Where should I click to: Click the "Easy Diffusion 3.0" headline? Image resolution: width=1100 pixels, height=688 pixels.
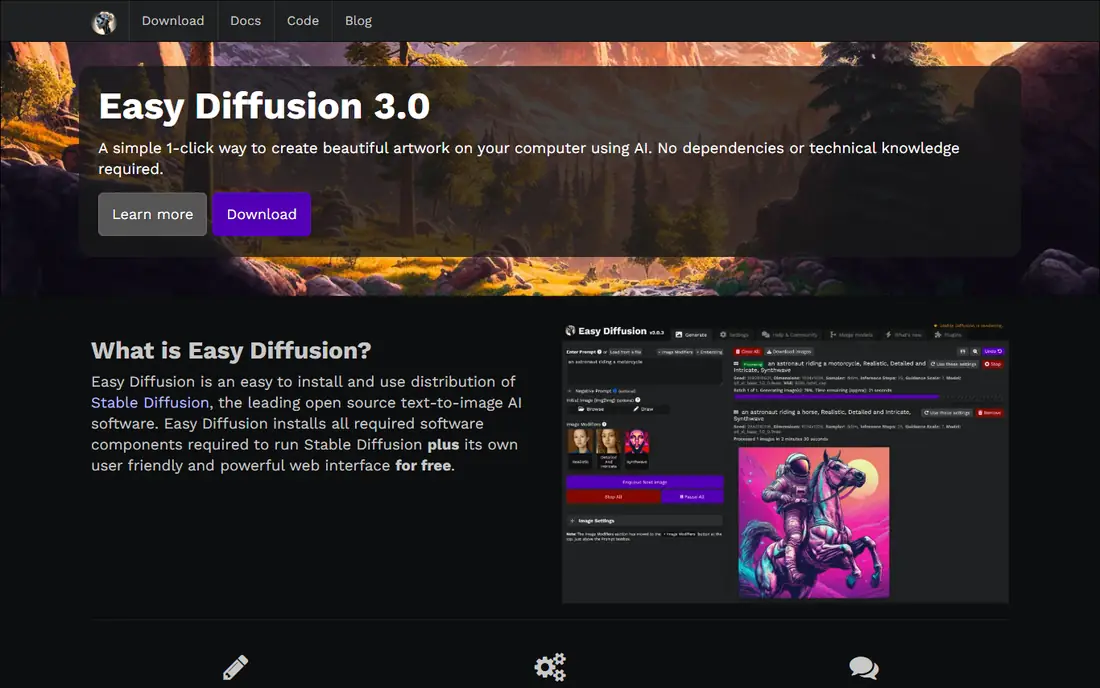coord(264,106)
